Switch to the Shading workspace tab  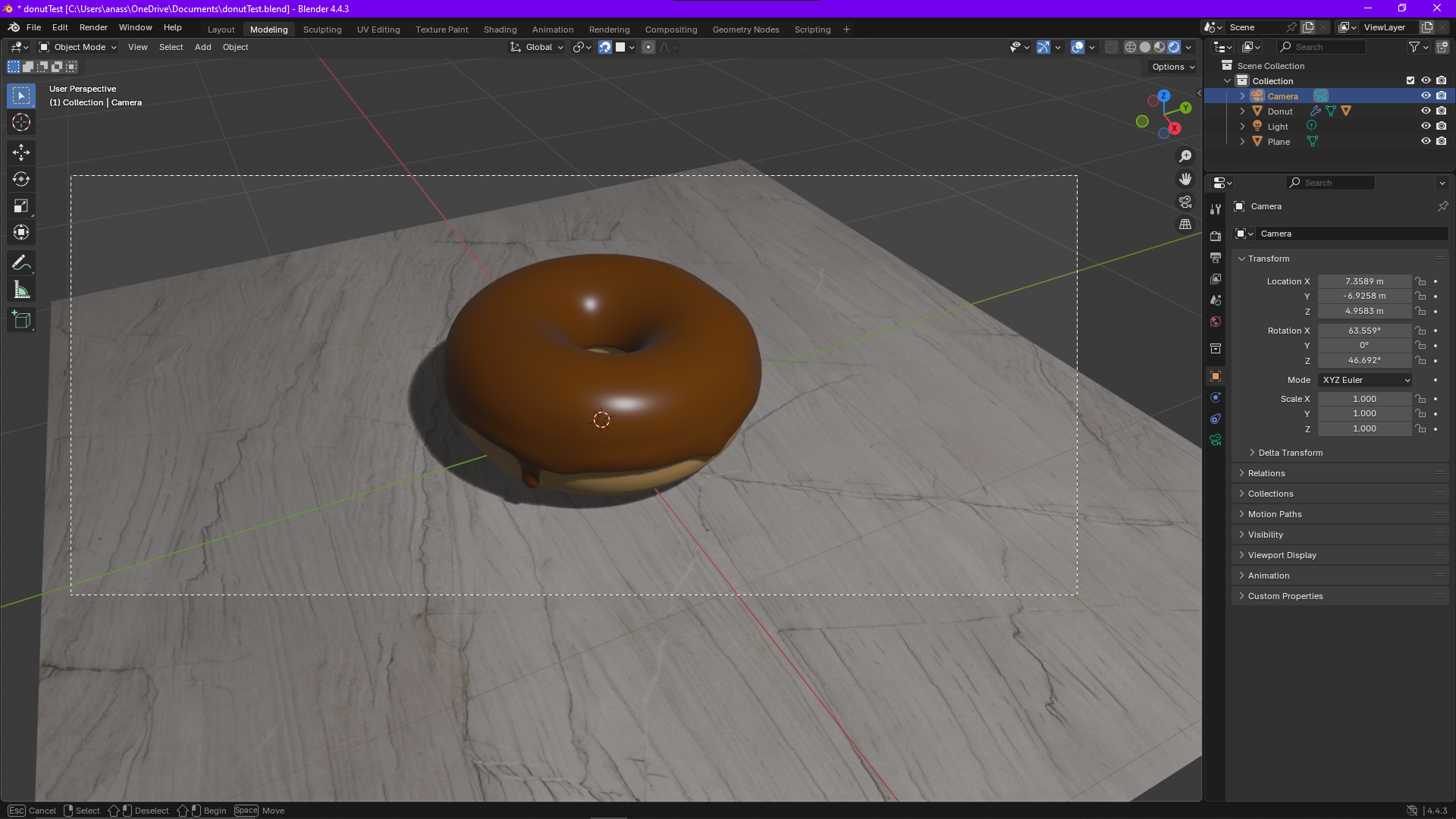click(x=500, y=30)
